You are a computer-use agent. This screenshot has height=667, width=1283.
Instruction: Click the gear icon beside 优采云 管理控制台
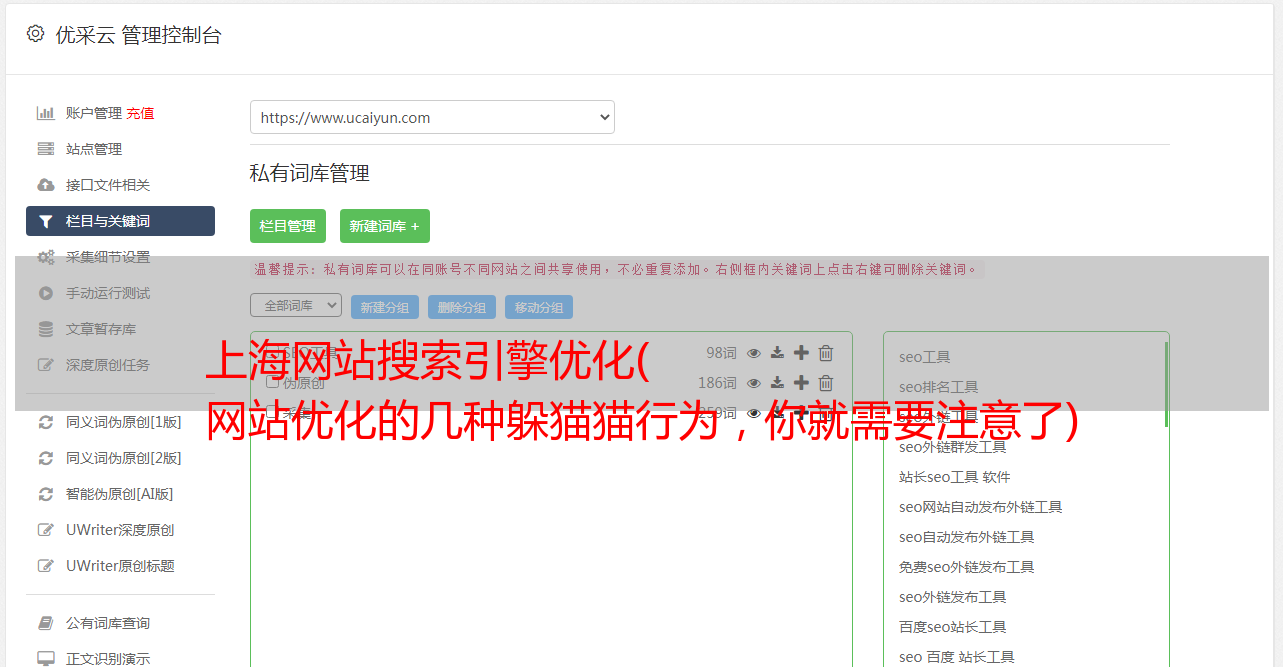click(36, 34)
